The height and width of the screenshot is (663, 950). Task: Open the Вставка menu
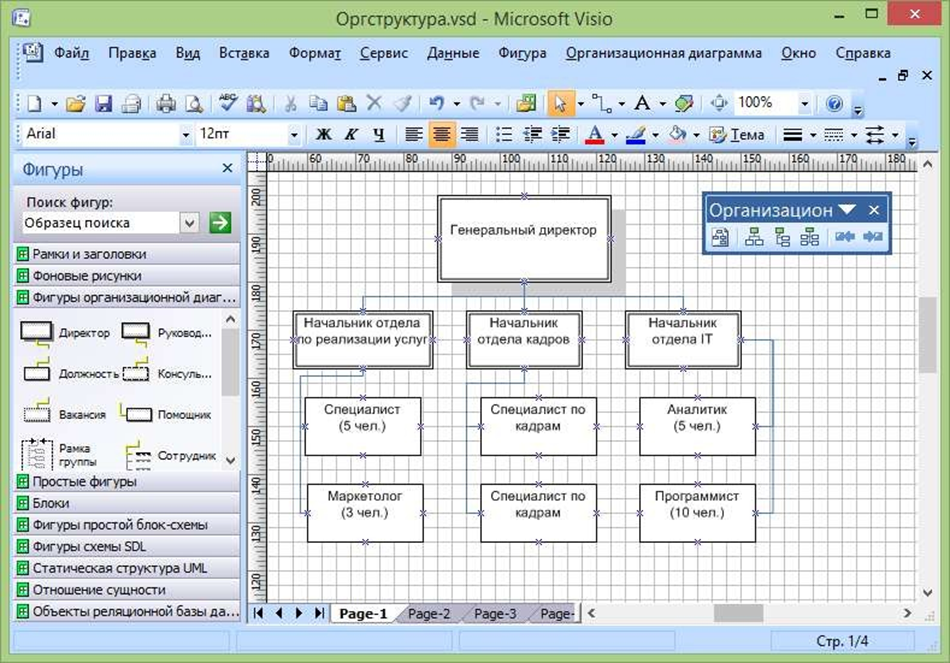(x=244, y=53)
